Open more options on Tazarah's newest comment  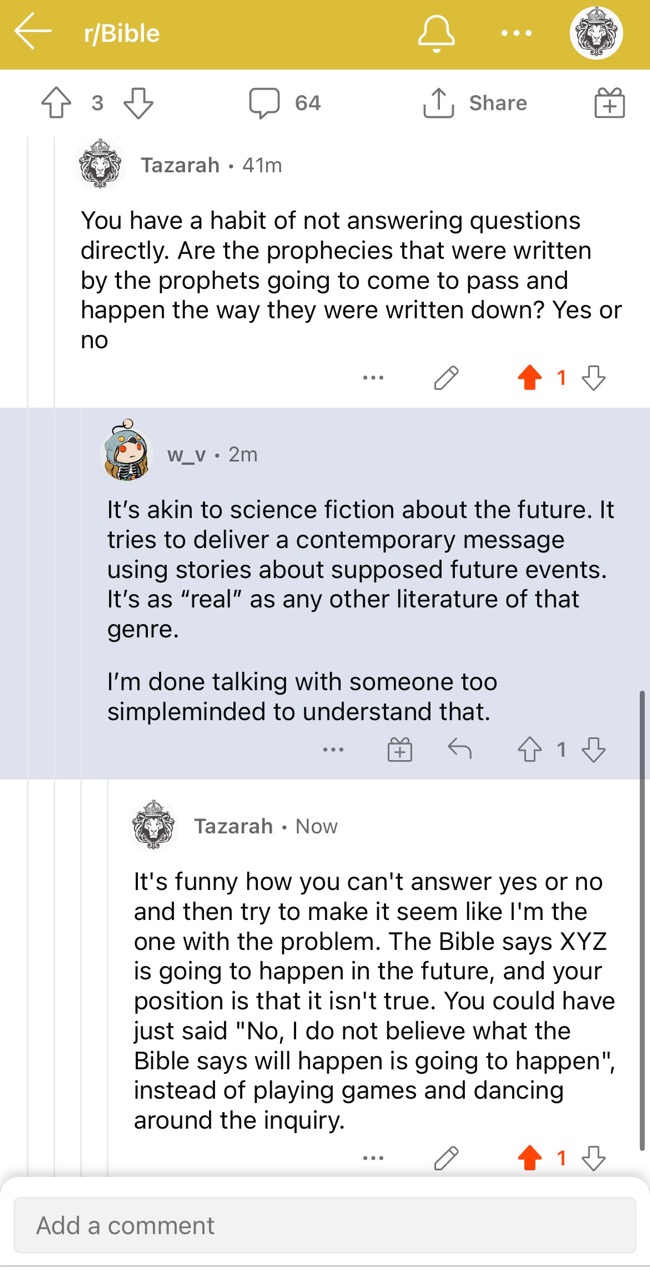(373, 1158)
